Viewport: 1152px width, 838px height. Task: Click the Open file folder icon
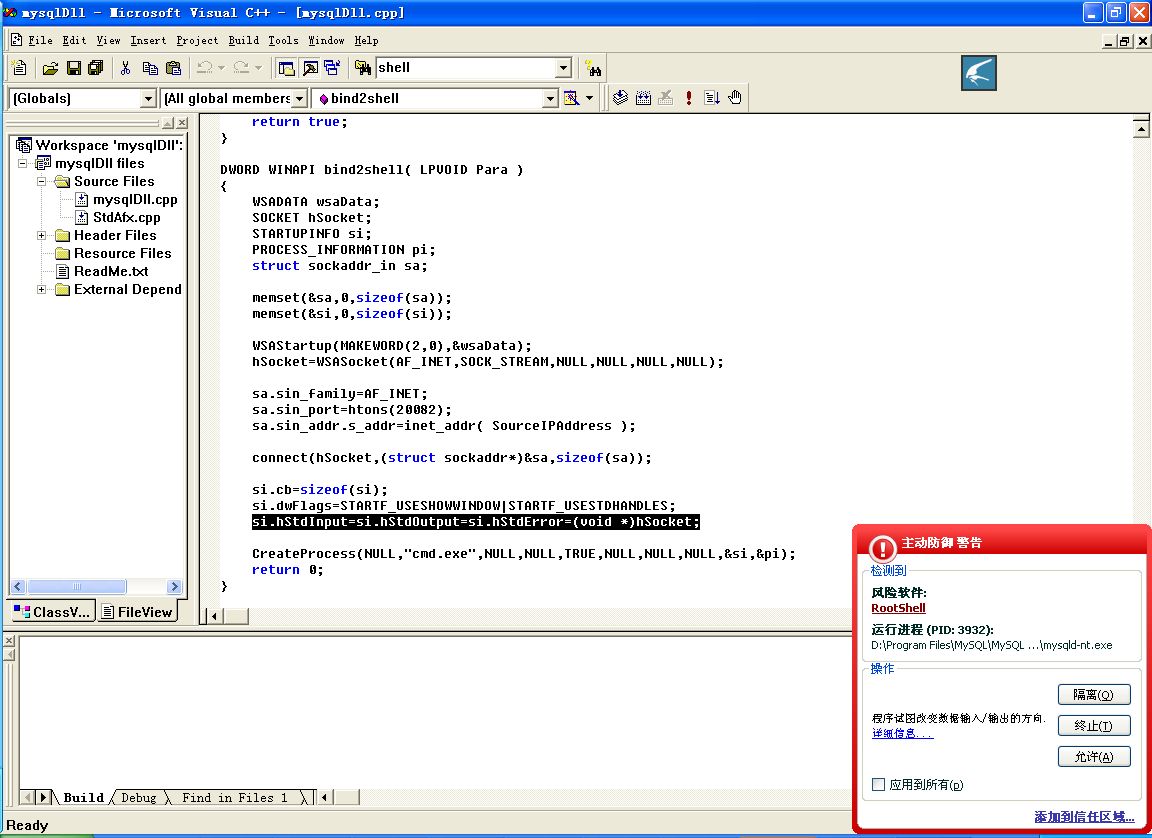pyautogui.click(x=50, y=68)
